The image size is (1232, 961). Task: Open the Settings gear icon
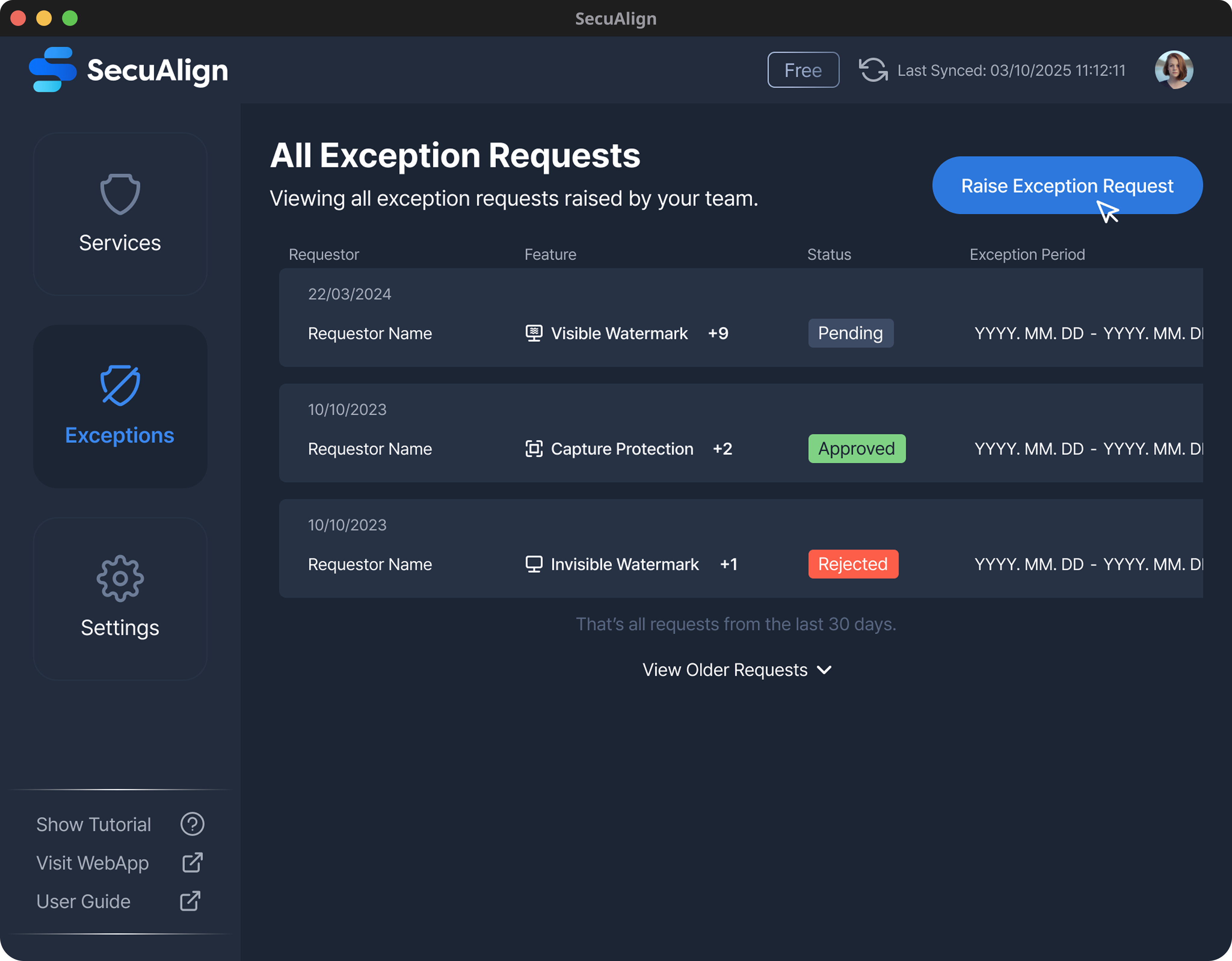click(x=120, y=579)
